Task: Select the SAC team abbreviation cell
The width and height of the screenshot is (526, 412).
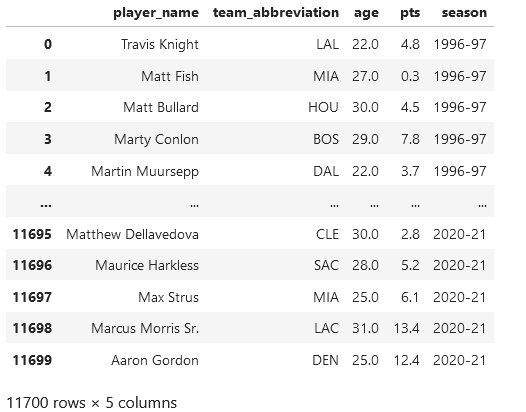Action: 326,265
